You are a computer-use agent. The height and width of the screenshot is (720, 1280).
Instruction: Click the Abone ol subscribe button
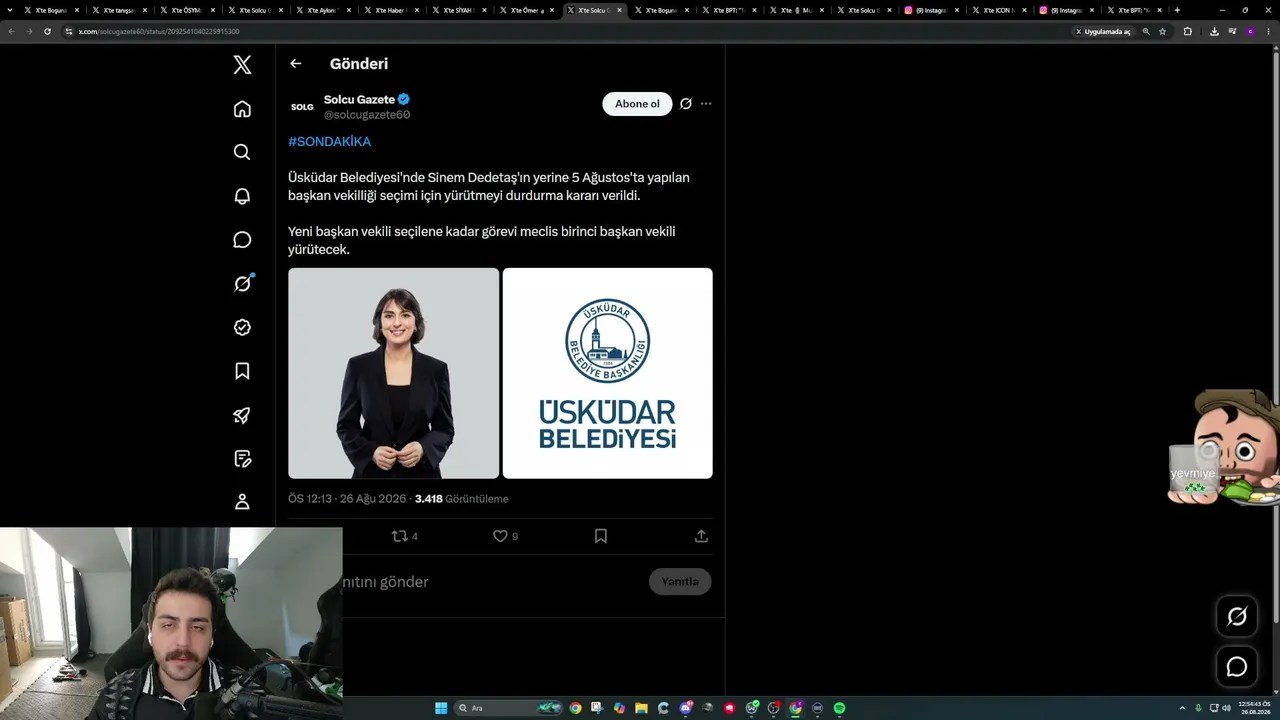click(x=637, y=104)
